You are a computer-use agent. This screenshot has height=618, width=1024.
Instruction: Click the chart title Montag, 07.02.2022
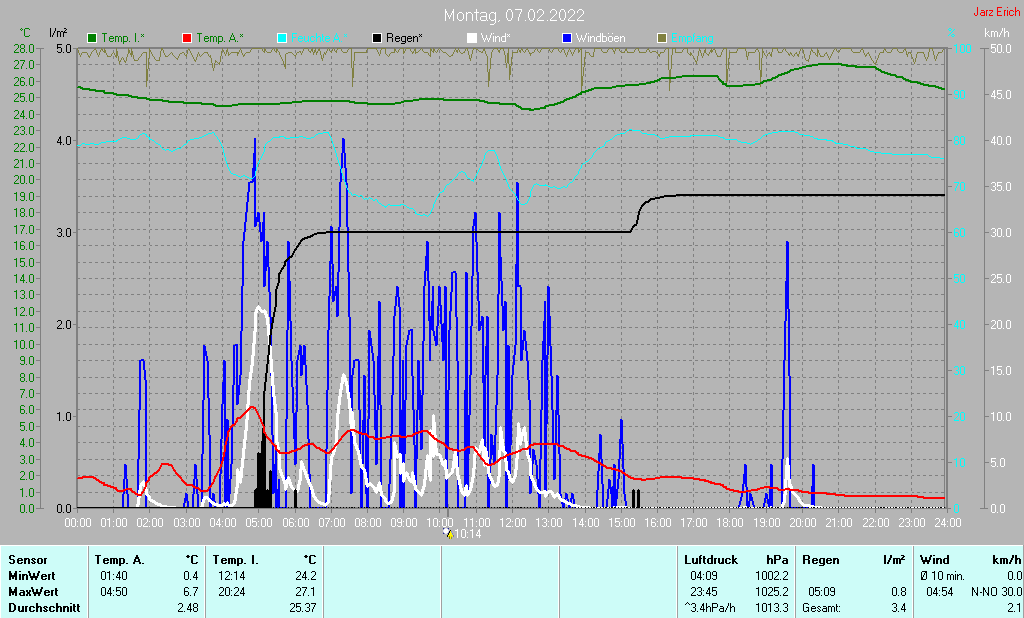point(515,15)
